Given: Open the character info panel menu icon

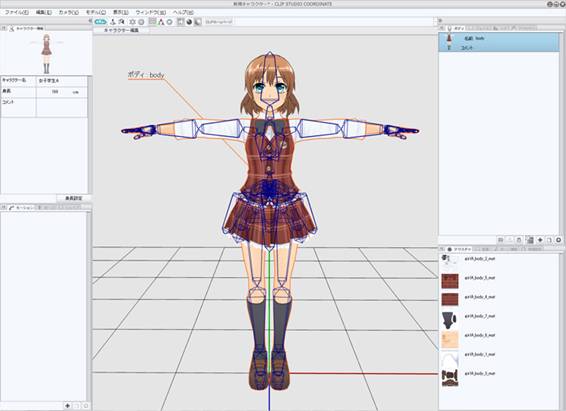Looking at the screenshot, I should click(4, 28).
